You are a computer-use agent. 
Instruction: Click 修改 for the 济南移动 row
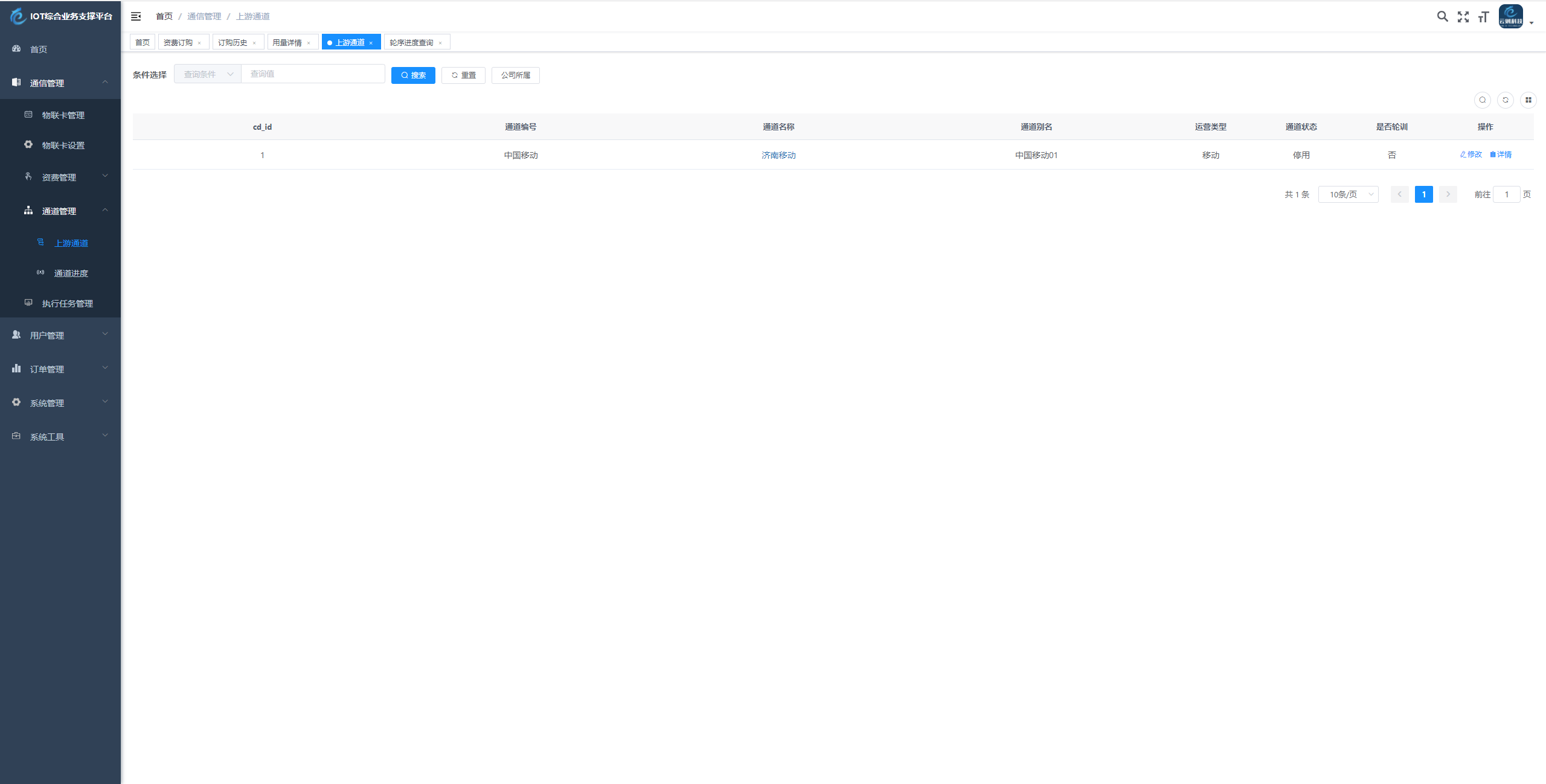point(1471,155)
